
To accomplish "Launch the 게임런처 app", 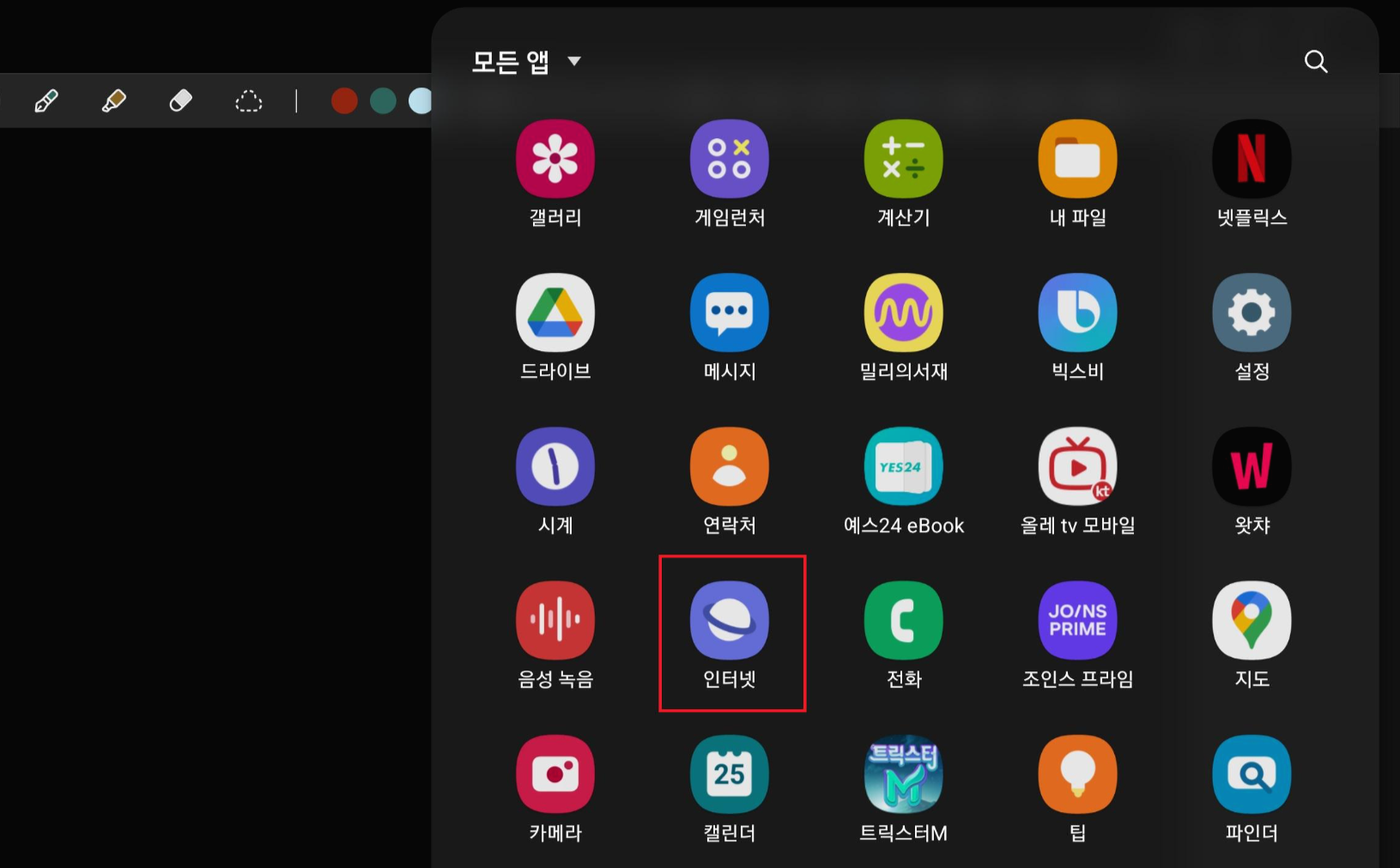I will [x=730, y=159].
